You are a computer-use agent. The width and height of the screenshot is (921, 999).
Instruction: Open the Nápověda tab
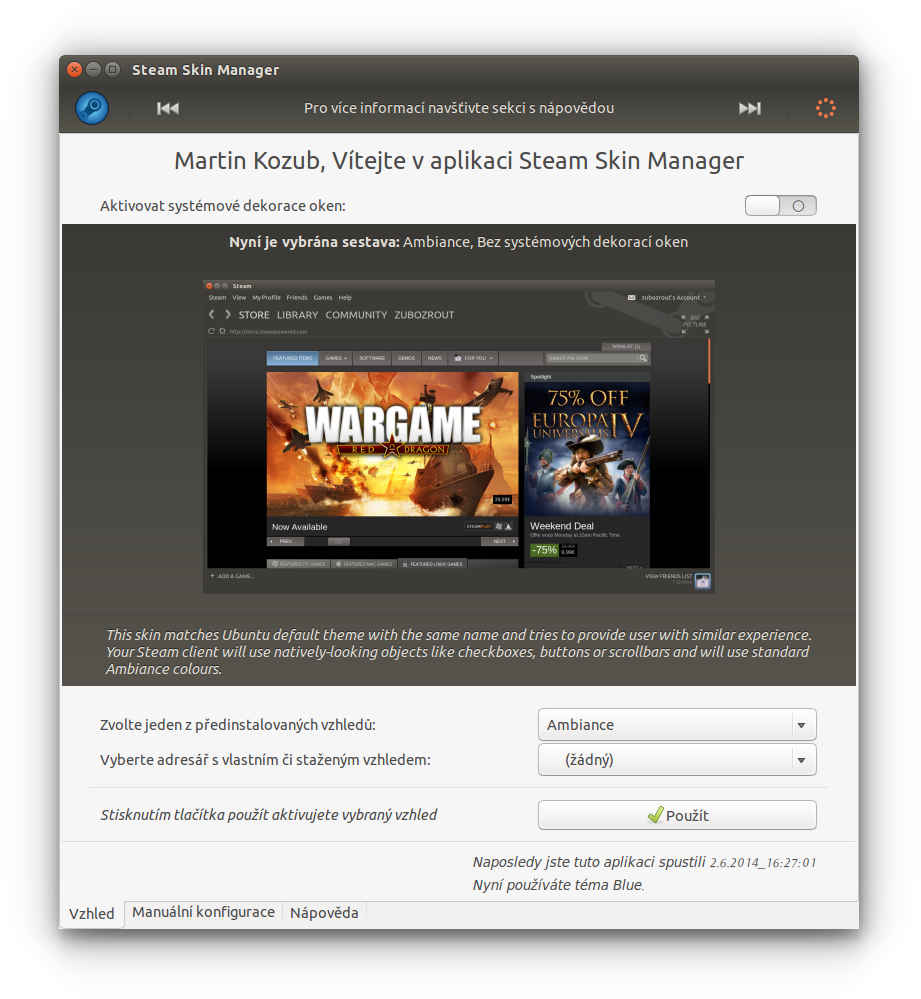324,912
